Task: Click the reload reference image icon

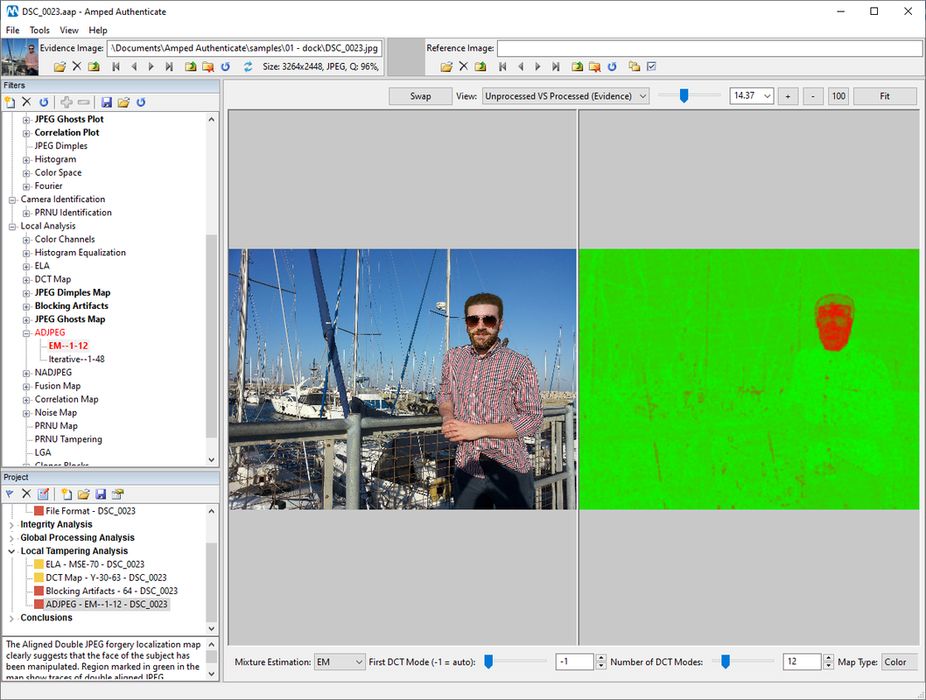Action: [x=611, y=67]
